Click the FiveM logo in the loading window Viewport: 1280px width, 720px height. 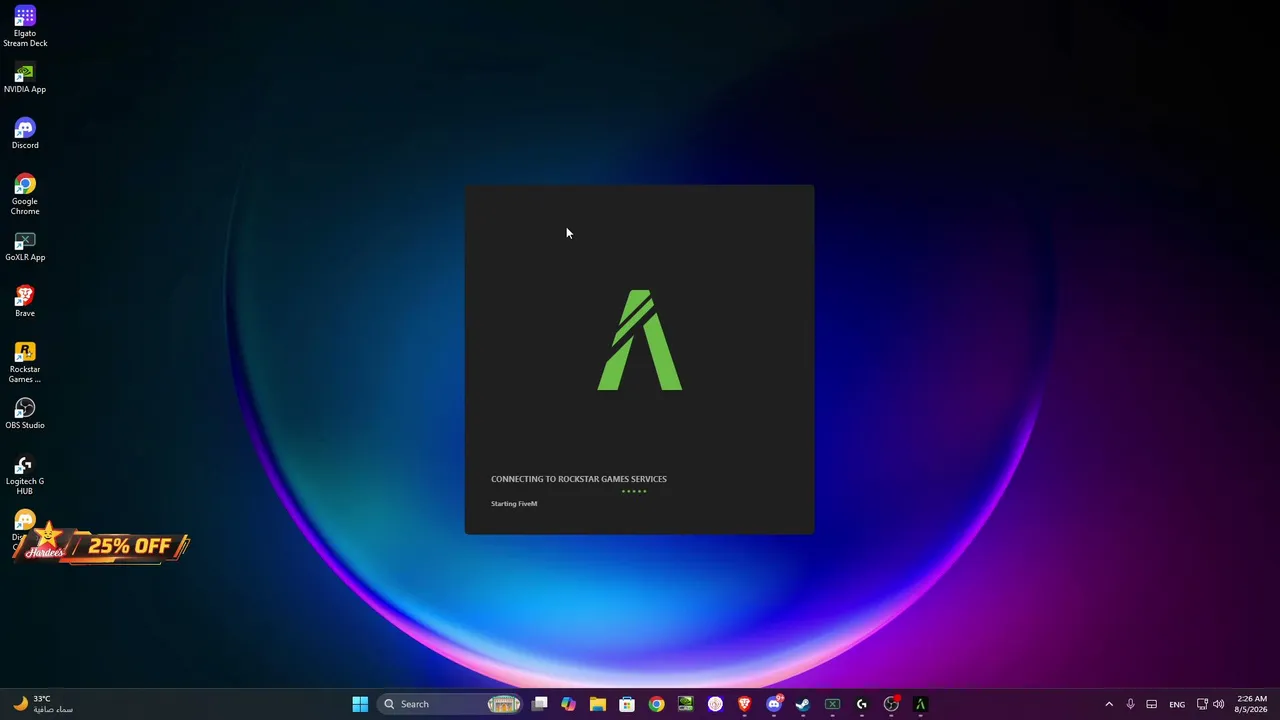pos(640,340)
